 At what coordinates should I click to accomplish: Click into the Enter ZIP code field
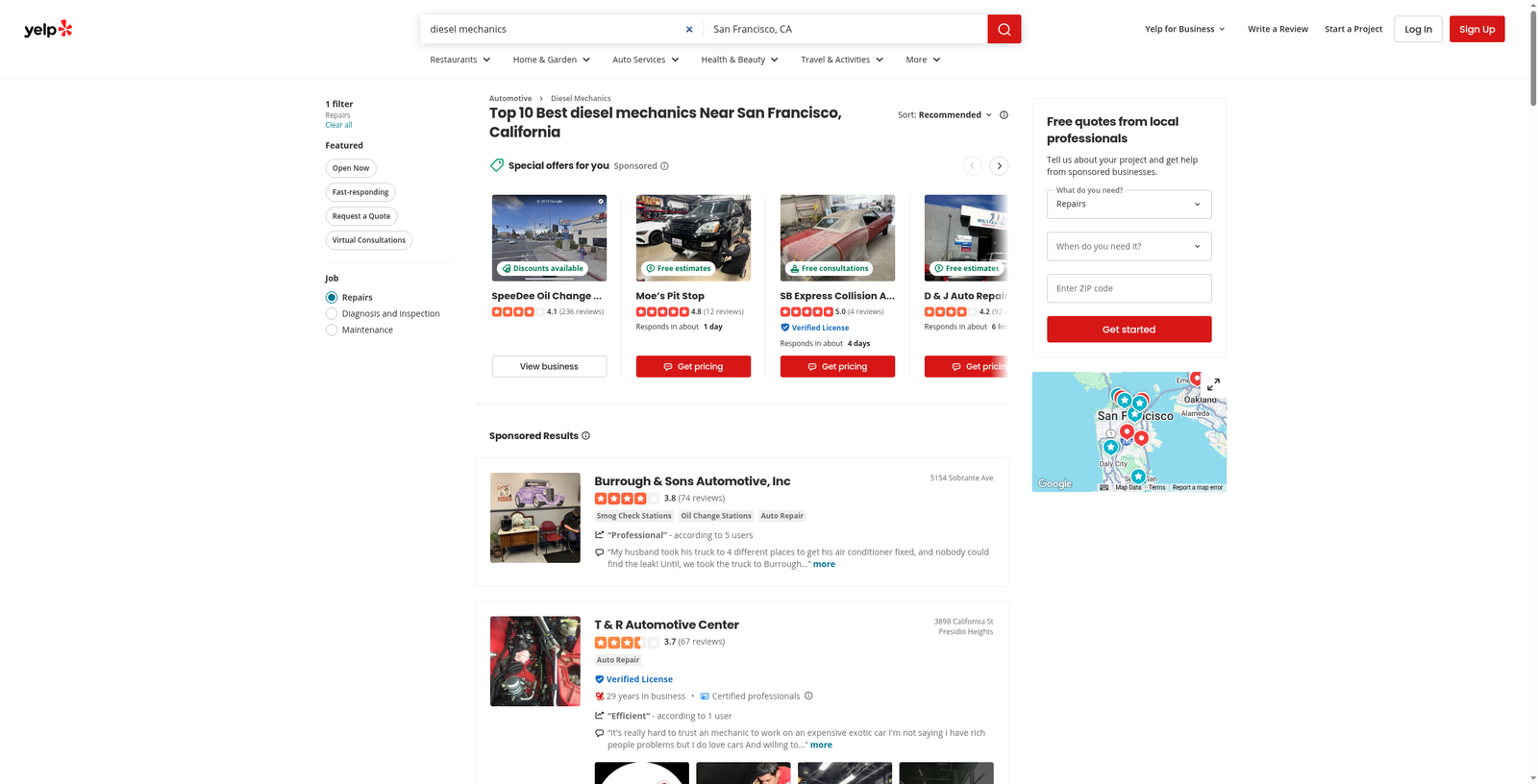point(1129,288)
